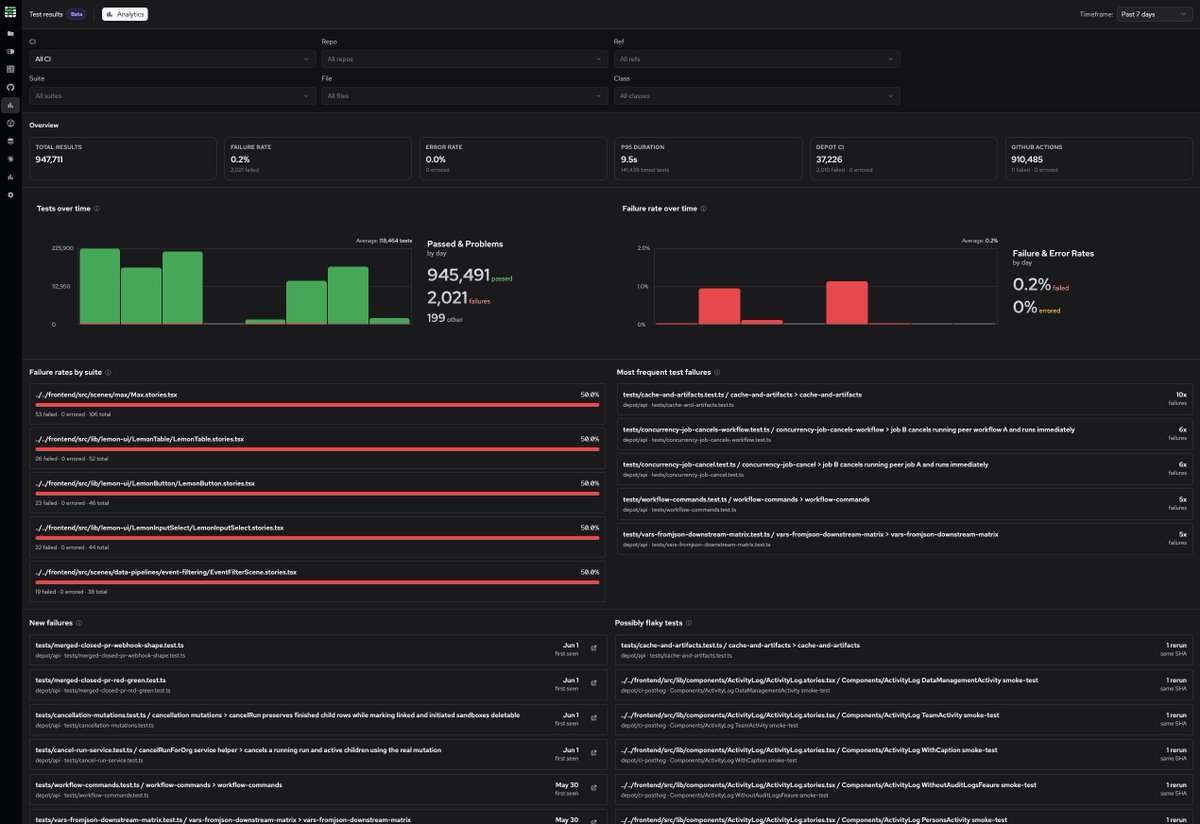Click info icon next to Failure rates by suite
The width and height of the screenshot is (1200, 824).
(108, 372)
